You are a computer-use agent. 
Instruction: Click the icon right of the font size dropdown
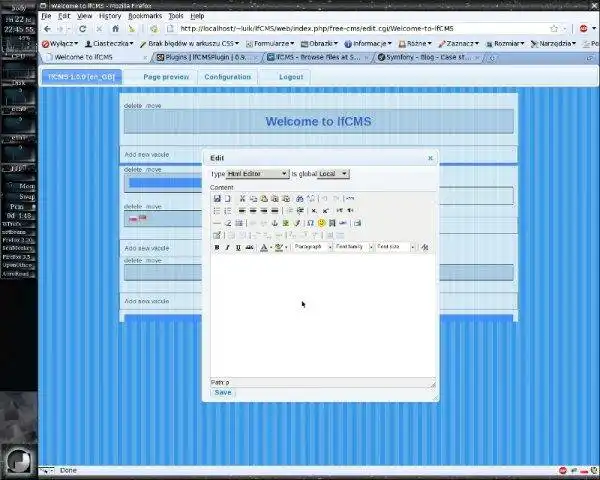pyautogui.click(x=424, y=247)
